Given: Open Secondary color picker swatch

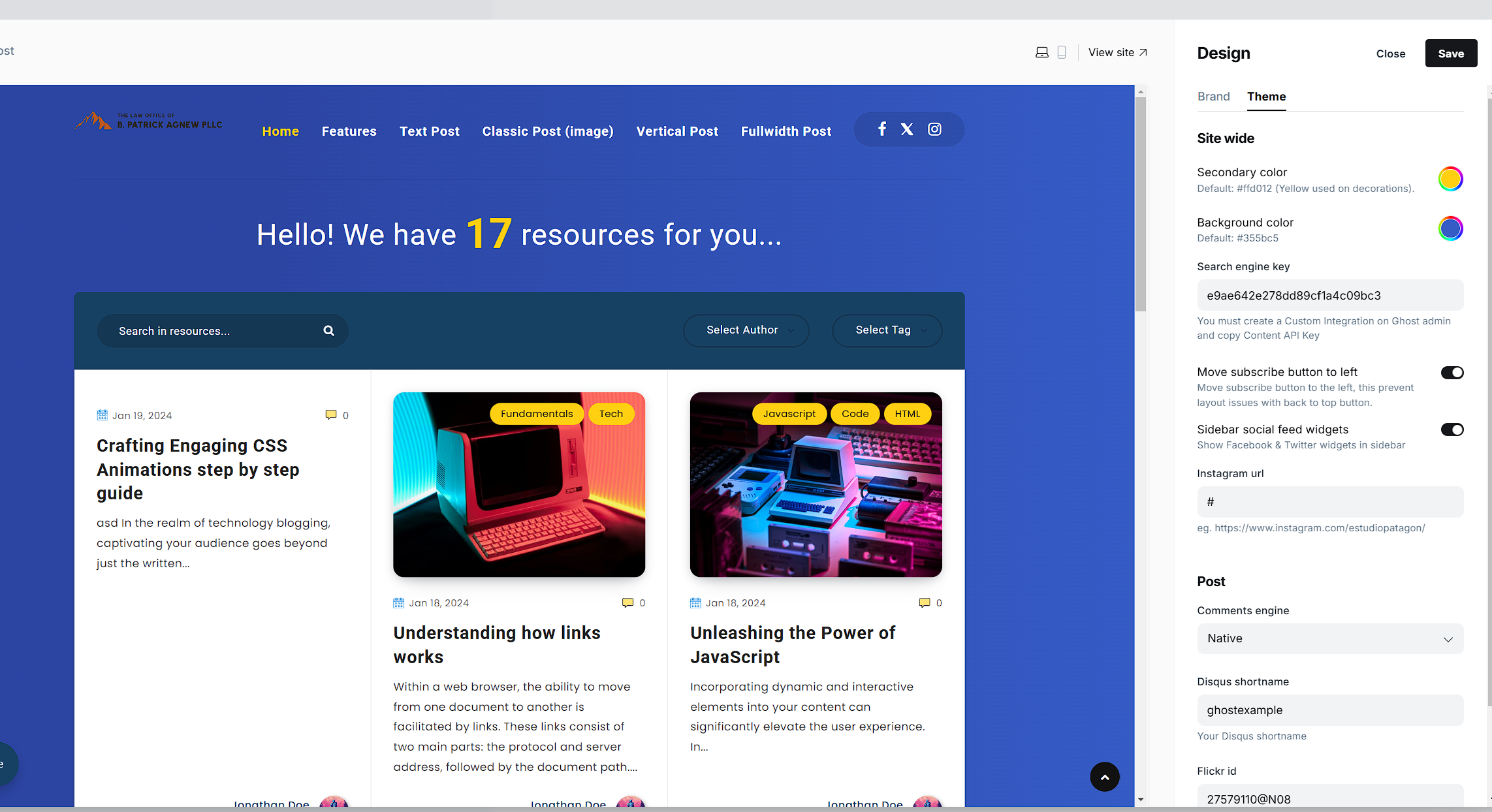Looking at the screenshot, I should 1450,179.
